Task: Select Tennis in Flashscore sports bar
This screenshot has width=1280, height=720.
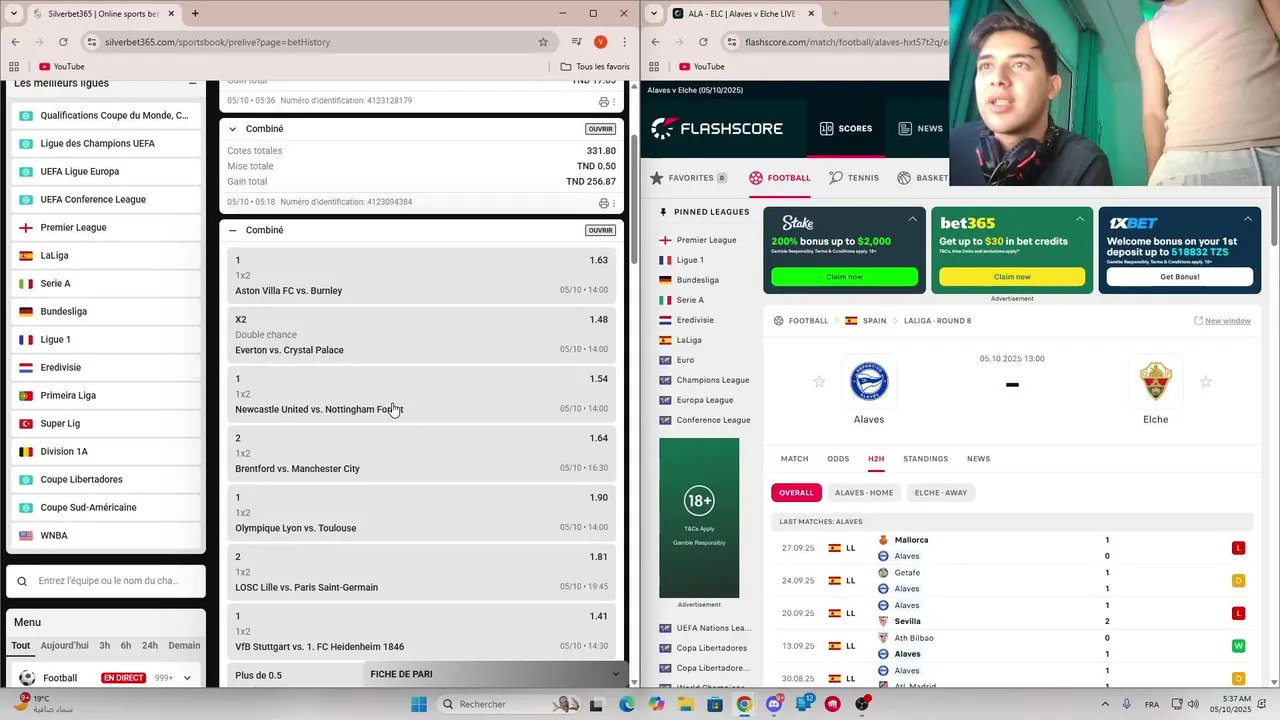Action: 854,178
